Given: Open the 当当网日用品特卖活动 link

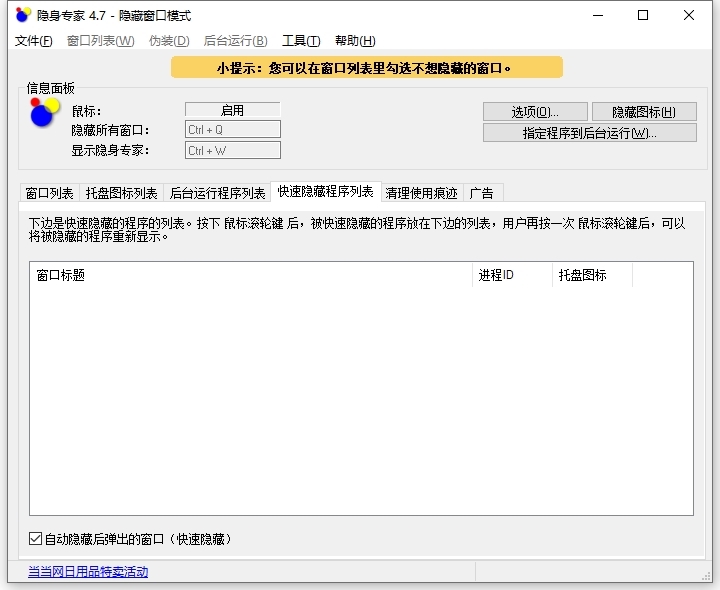Looking at the screenshot, I should pyautogui.click(x=88, y=572).
